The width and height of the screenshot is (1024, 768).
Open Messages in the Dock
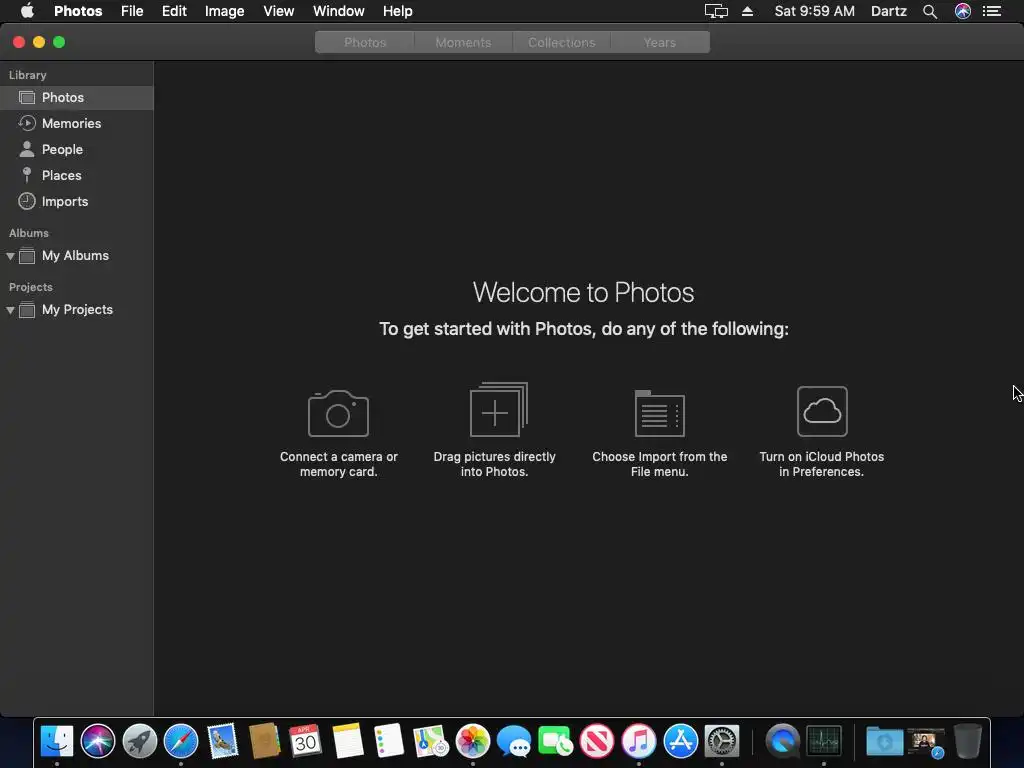[x=514, y=742]
